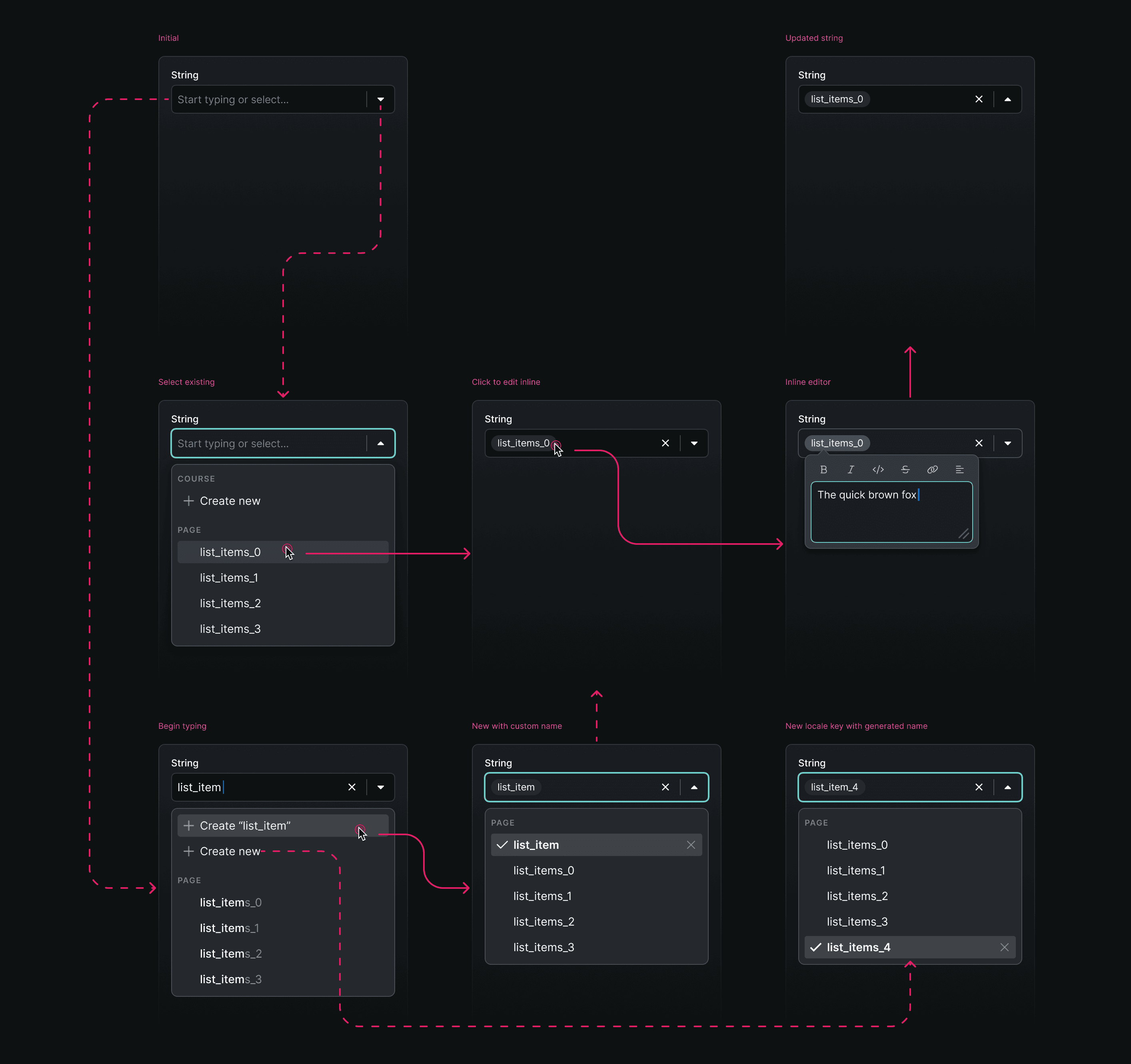Grab the text area resize handle corner
The image size is (1131, 1064).
(964, 534)
